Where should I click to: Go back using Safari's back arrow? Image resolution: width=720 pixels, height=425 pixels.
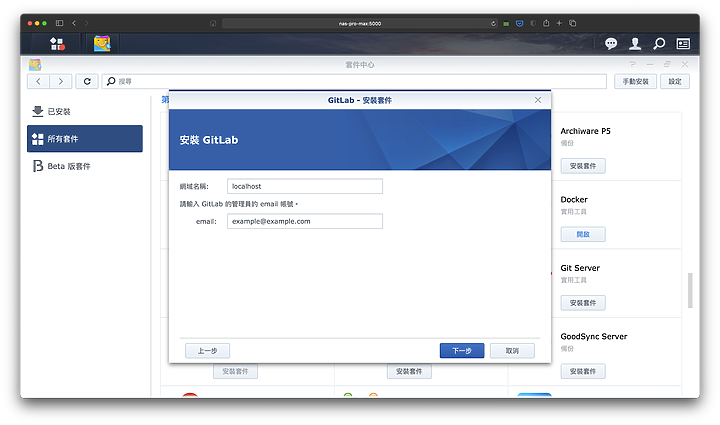(x=74, y=23)
